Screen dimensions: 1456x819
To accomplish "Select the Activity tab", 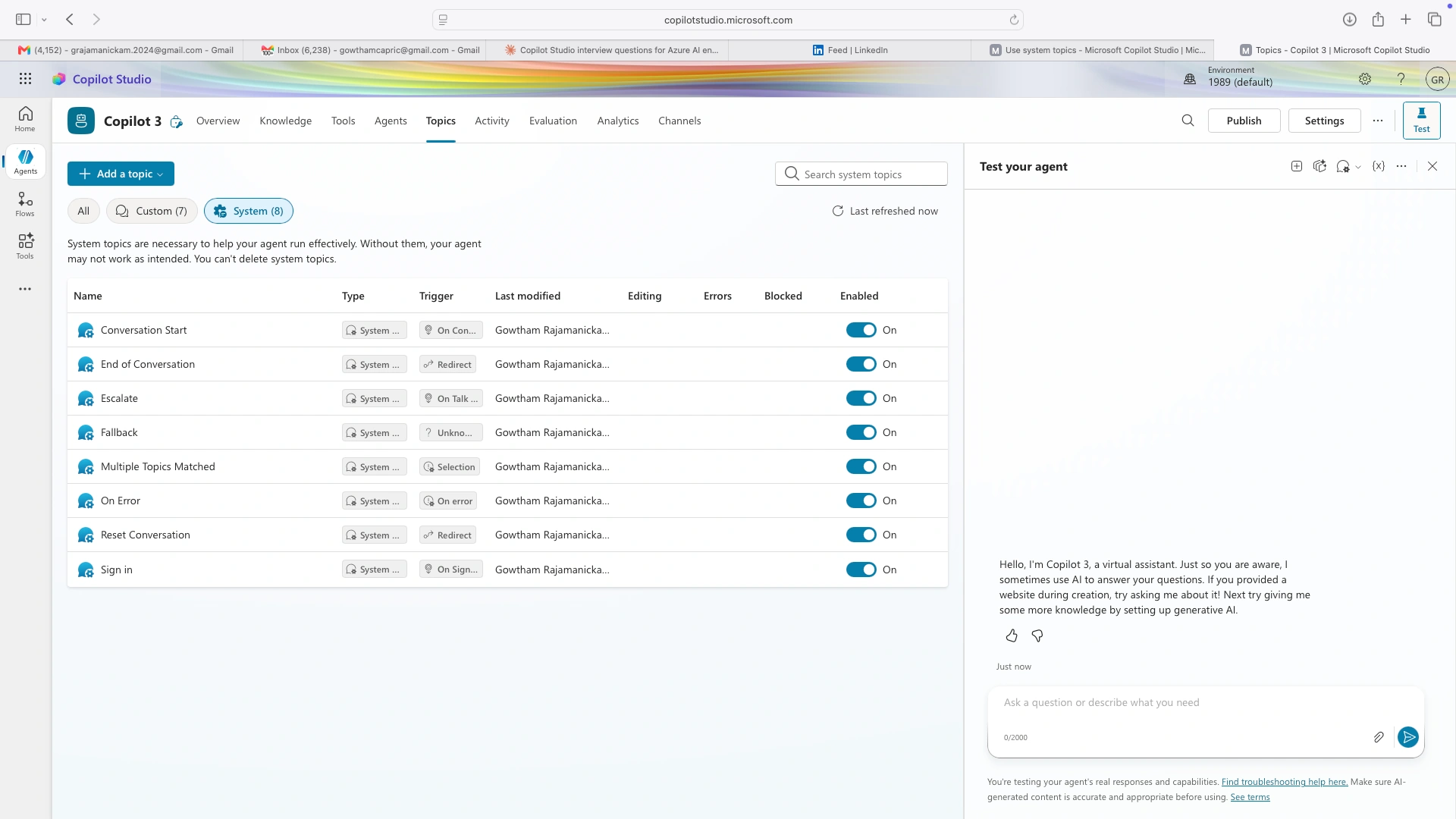I will 492,121.
